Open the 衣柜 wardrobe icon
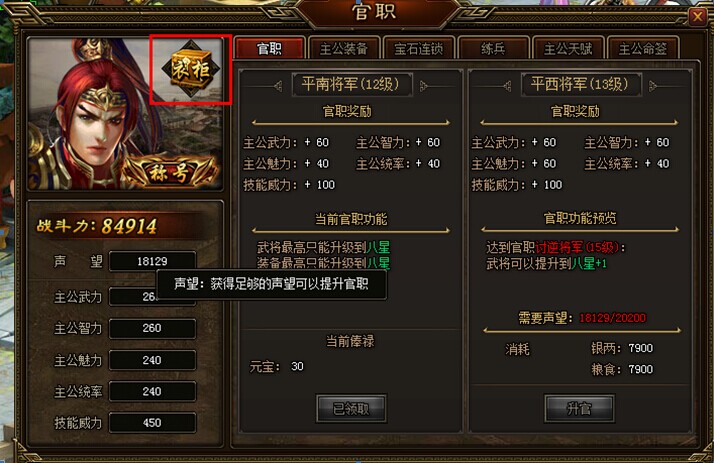This screenshot has height=463, width=714. pyautogui.click(x=191, y=69)
